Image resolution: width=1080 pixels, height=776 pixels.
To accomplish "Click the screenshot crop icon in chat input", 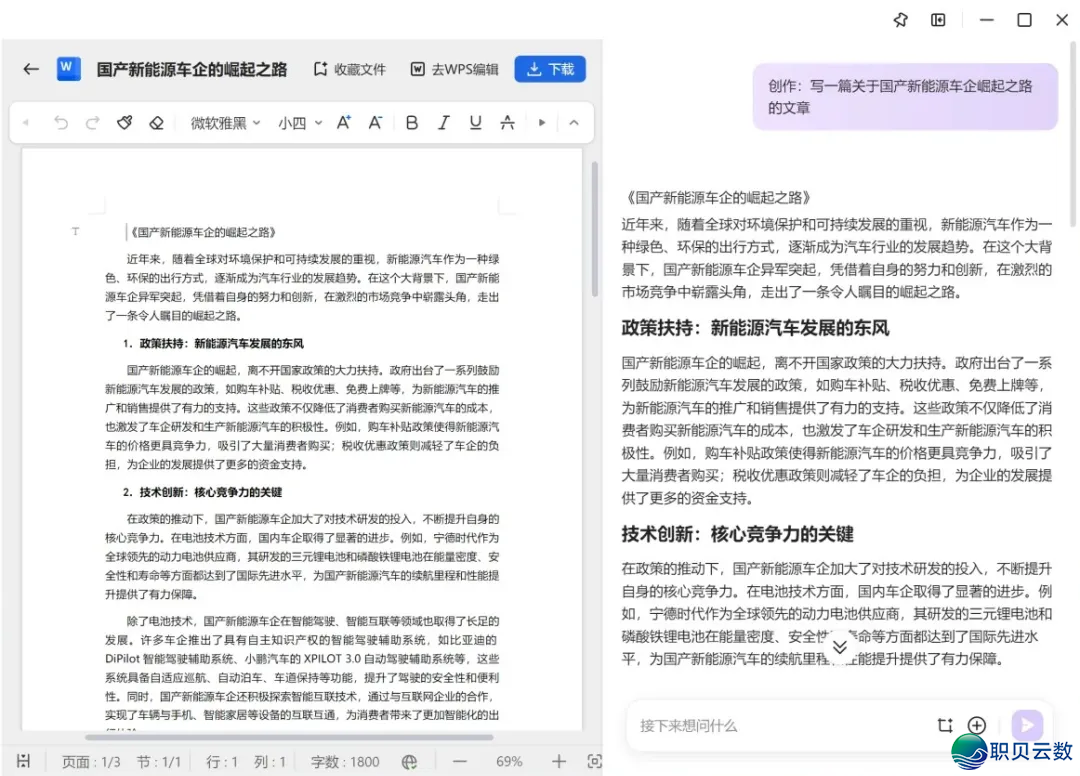I will pyautogui.click(x=945, y=726).
